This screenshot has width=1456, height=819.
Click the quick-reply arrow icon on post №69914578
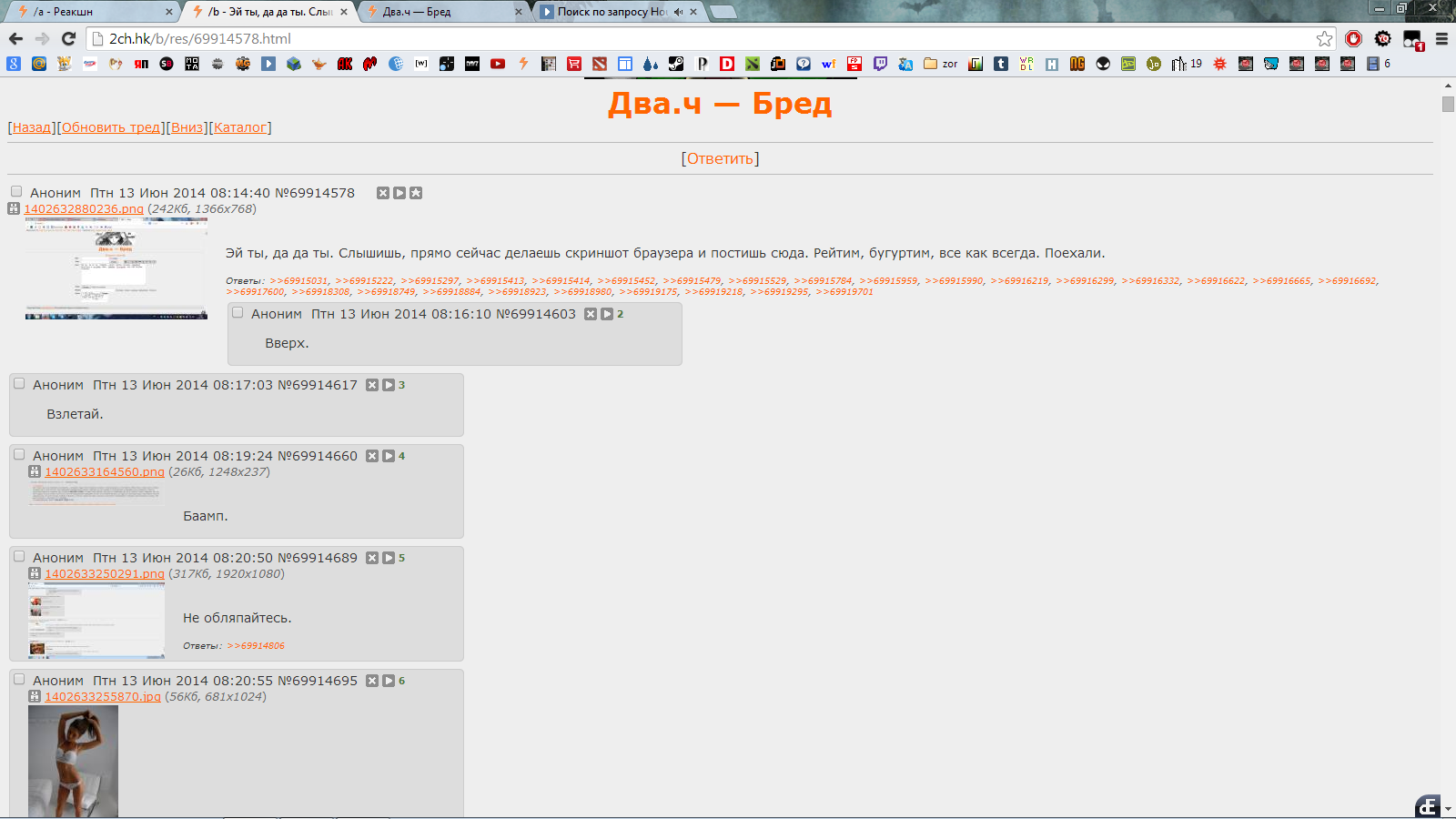pos(399,193)
